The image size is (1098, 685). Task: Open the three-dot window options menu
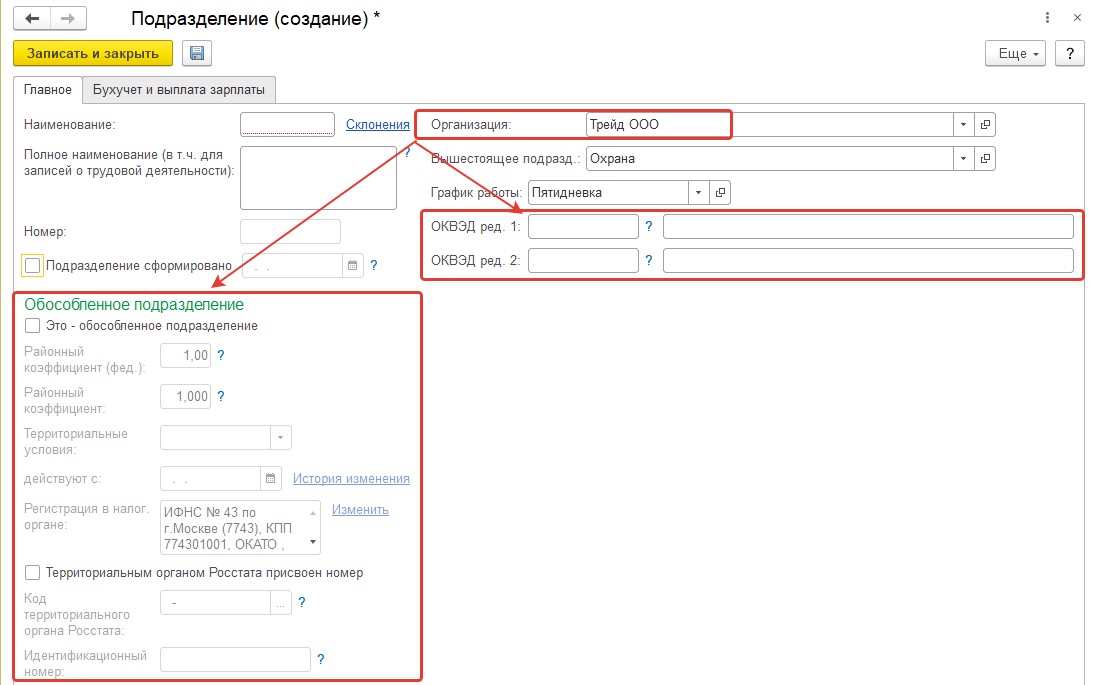(1047, 18)
